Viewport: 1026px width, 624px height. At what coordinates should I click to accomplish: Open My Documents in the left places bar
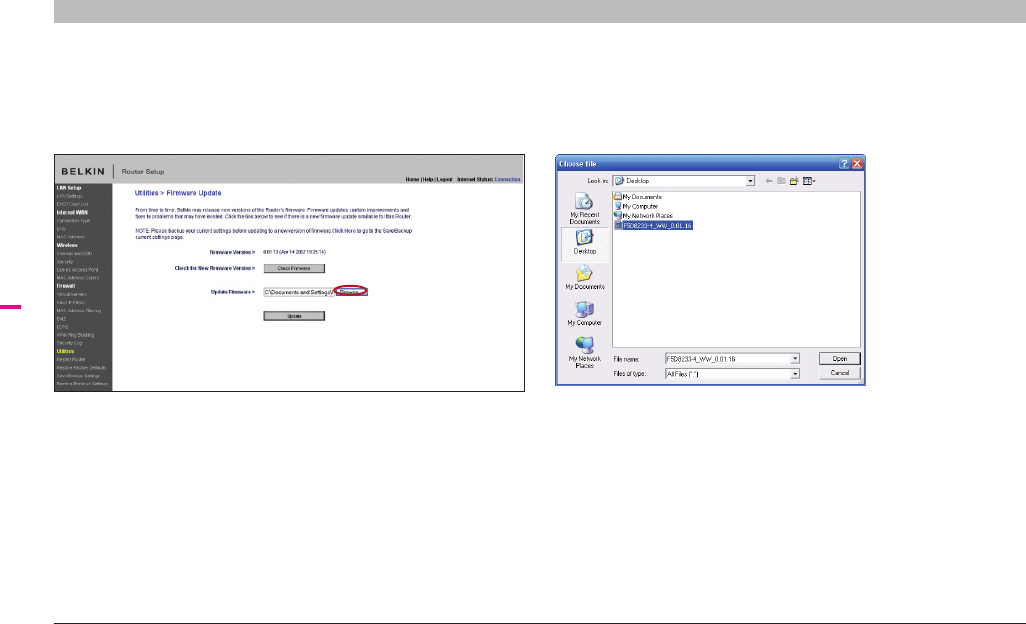click(x=584, y=278)
